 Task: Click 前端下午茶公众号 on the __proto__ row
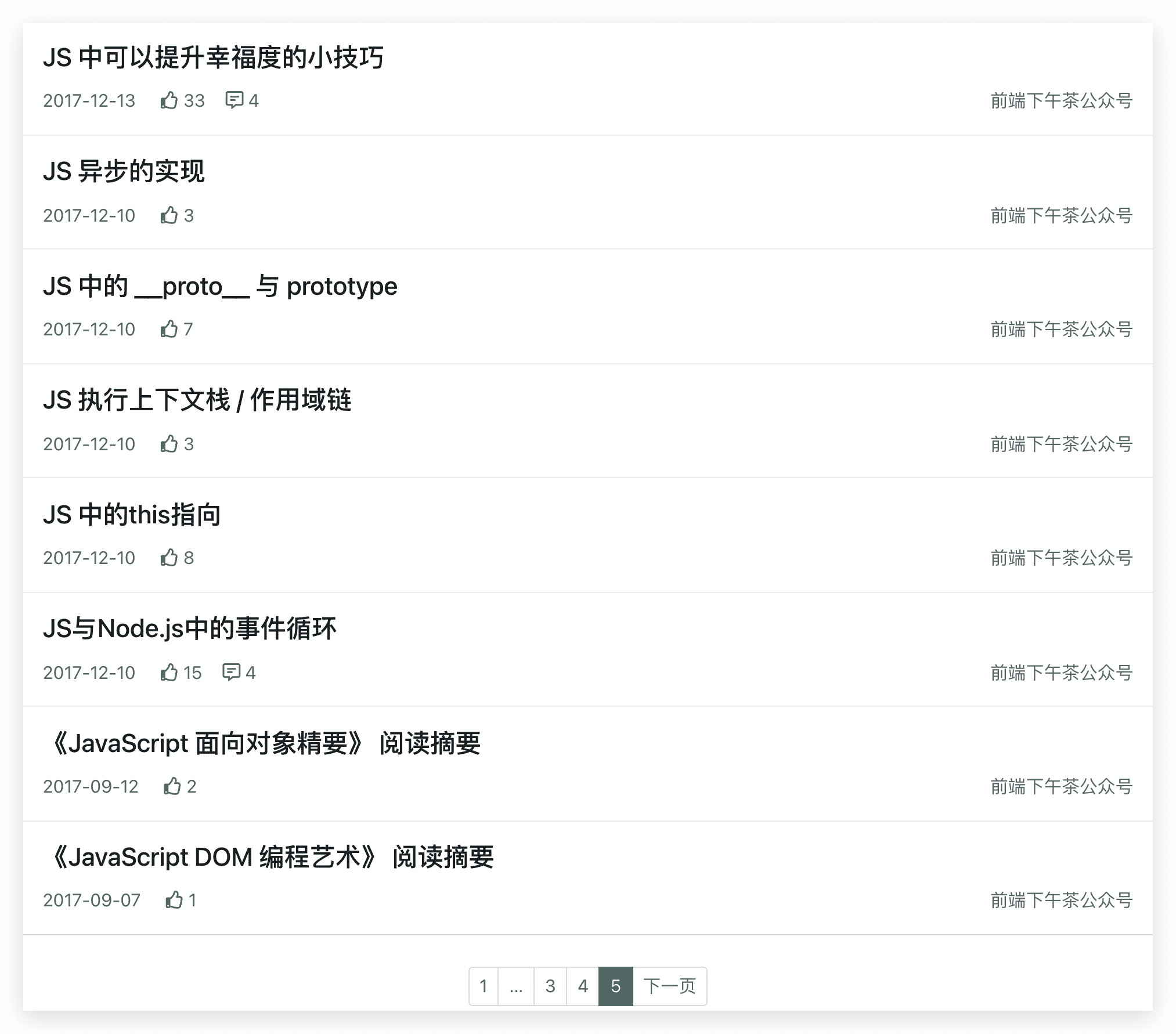coord(1062,329)
